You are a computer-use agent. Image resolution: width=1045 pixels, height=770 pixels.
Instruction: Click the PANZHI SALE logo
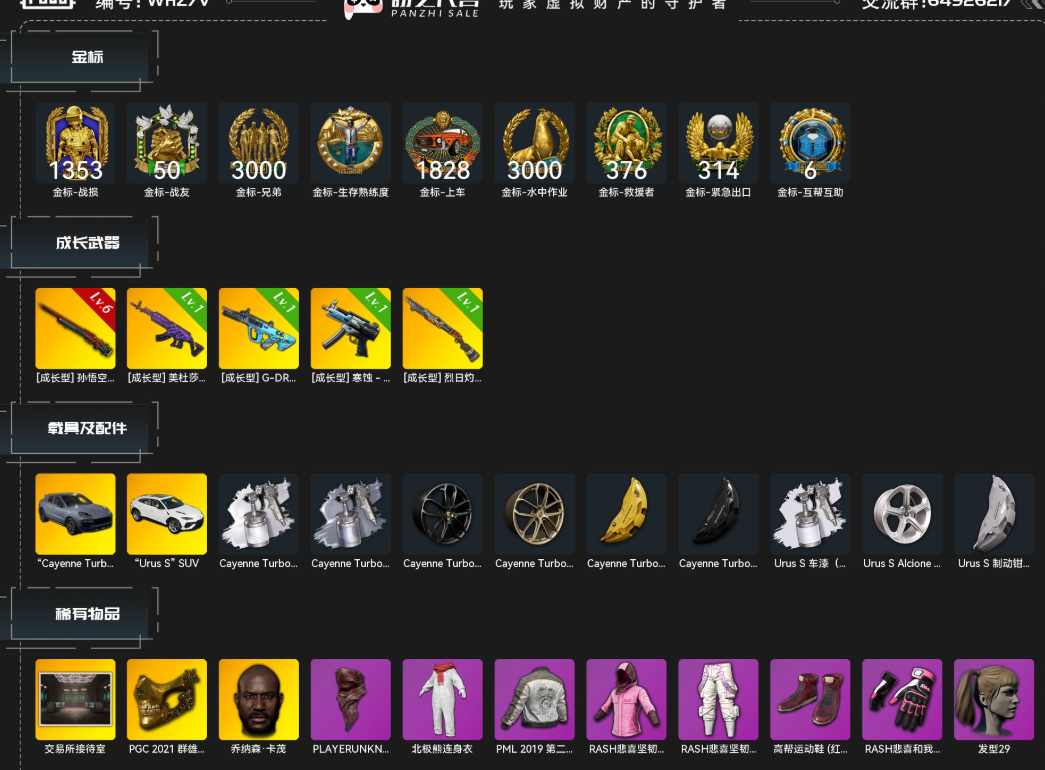coord(412,8)
